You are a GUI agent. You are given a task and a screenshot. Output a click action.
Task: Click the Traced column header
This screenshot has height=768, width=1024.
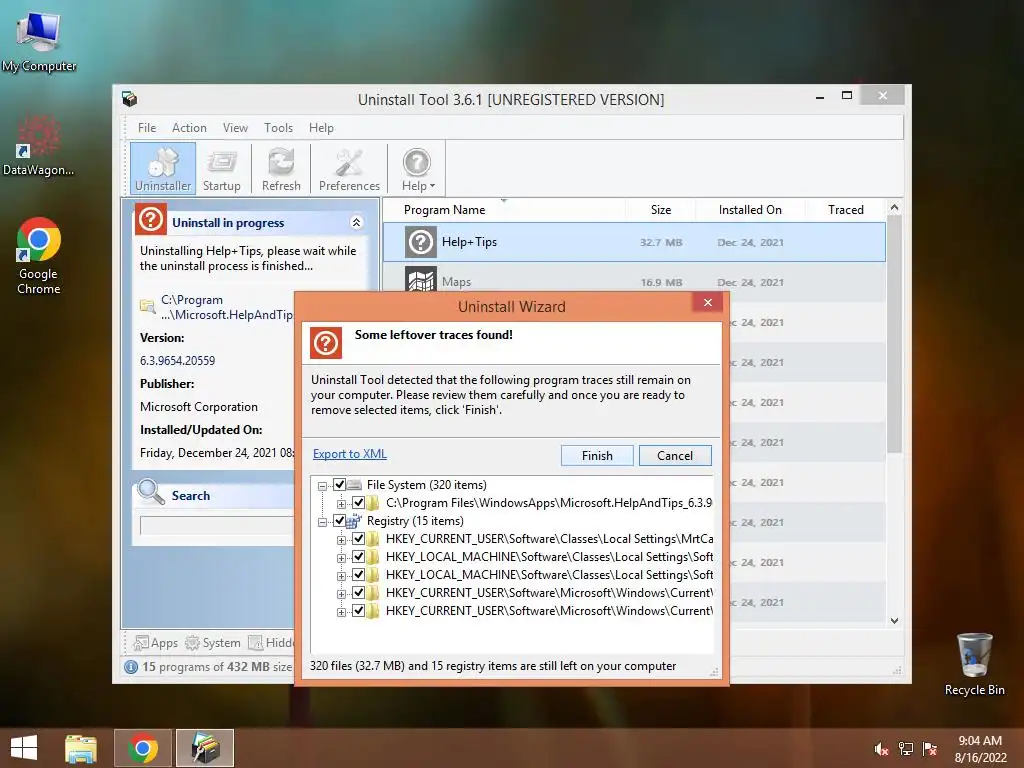[x=845, y=210]
